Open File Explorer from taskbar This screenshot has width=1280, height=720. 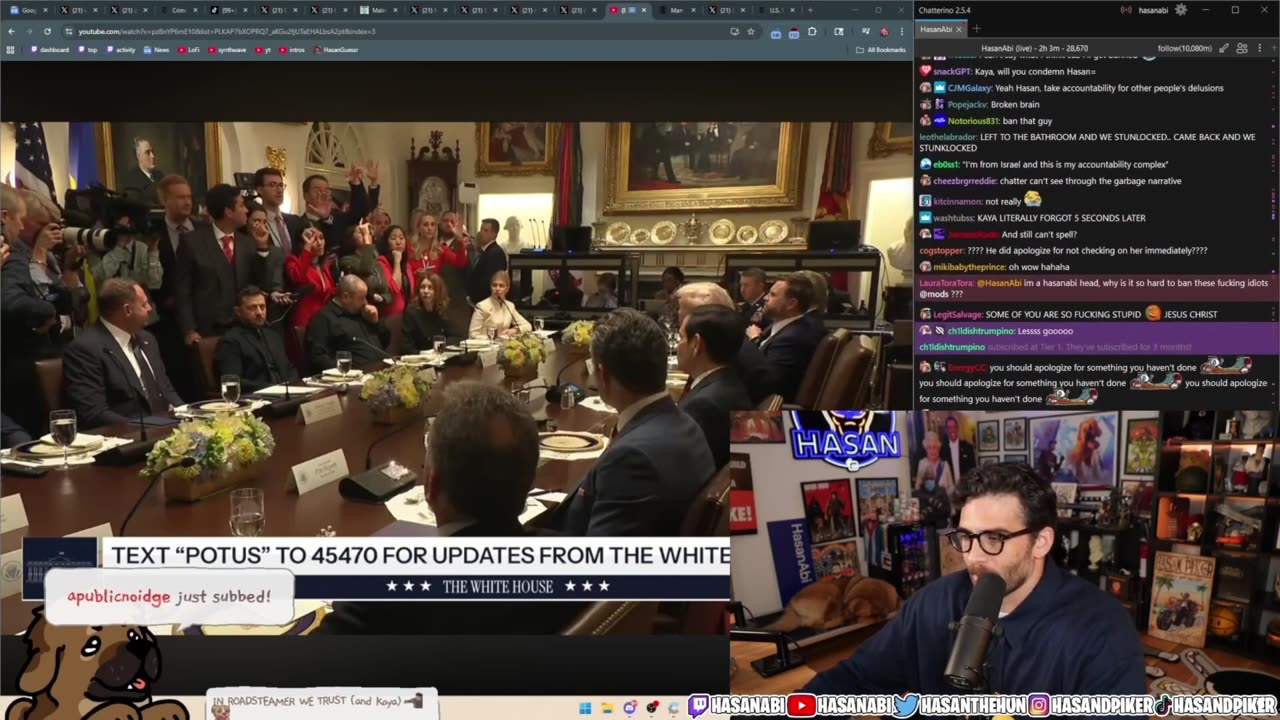(607, 708)
